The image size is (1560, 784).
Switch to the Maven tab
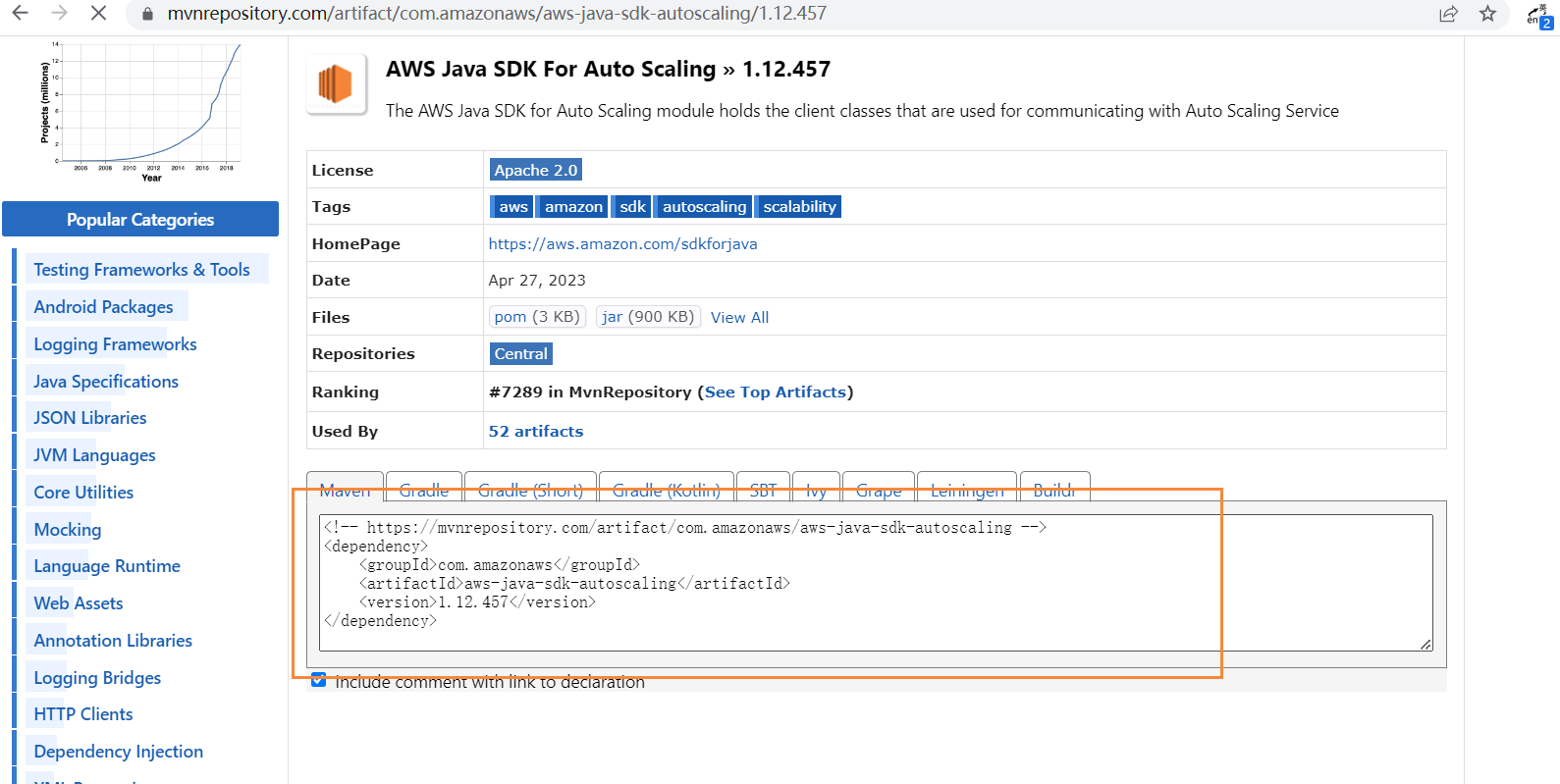(x=345, y=490)
